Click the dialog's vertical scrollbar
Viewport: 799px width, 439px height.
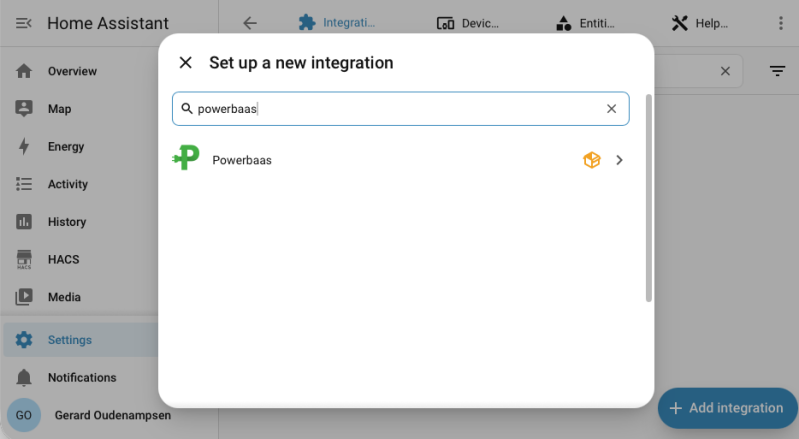pyautogui.click(x=649, y=198)
